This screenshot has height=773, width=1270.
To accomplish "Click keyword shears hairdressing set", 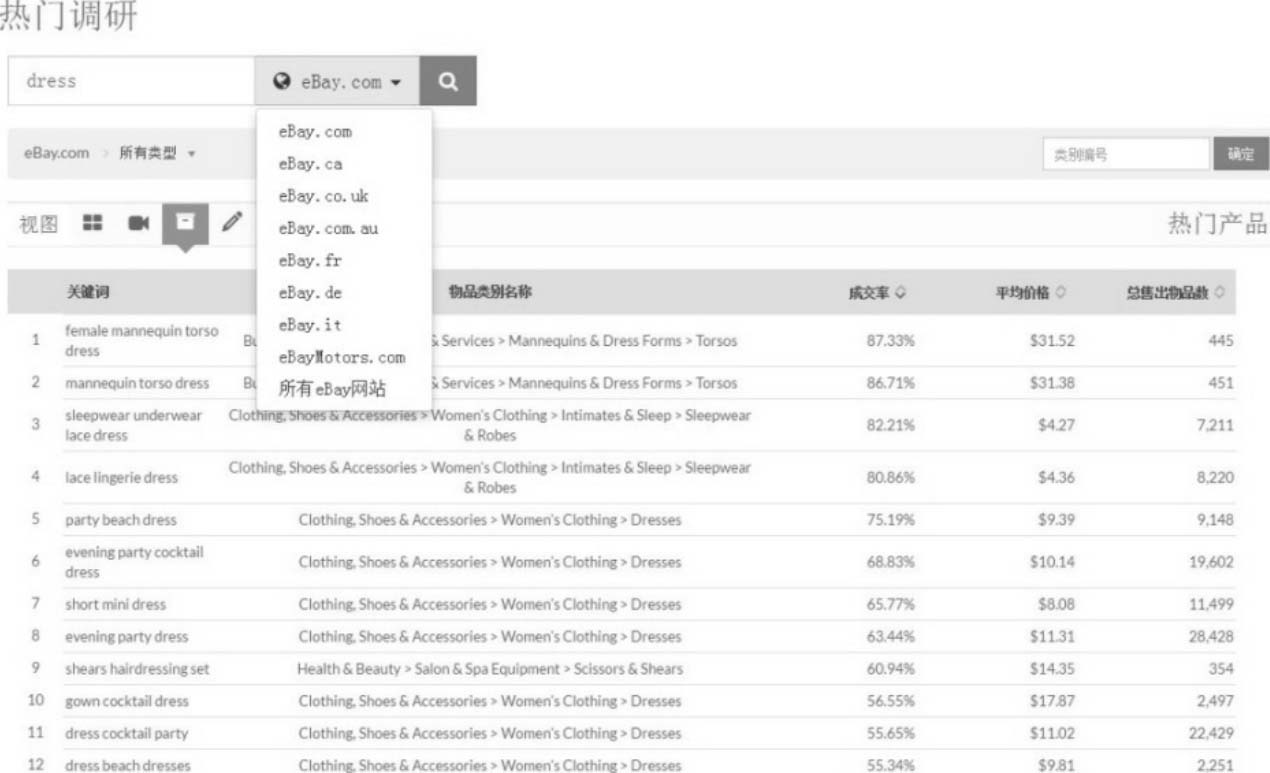I will pos(137,669).
